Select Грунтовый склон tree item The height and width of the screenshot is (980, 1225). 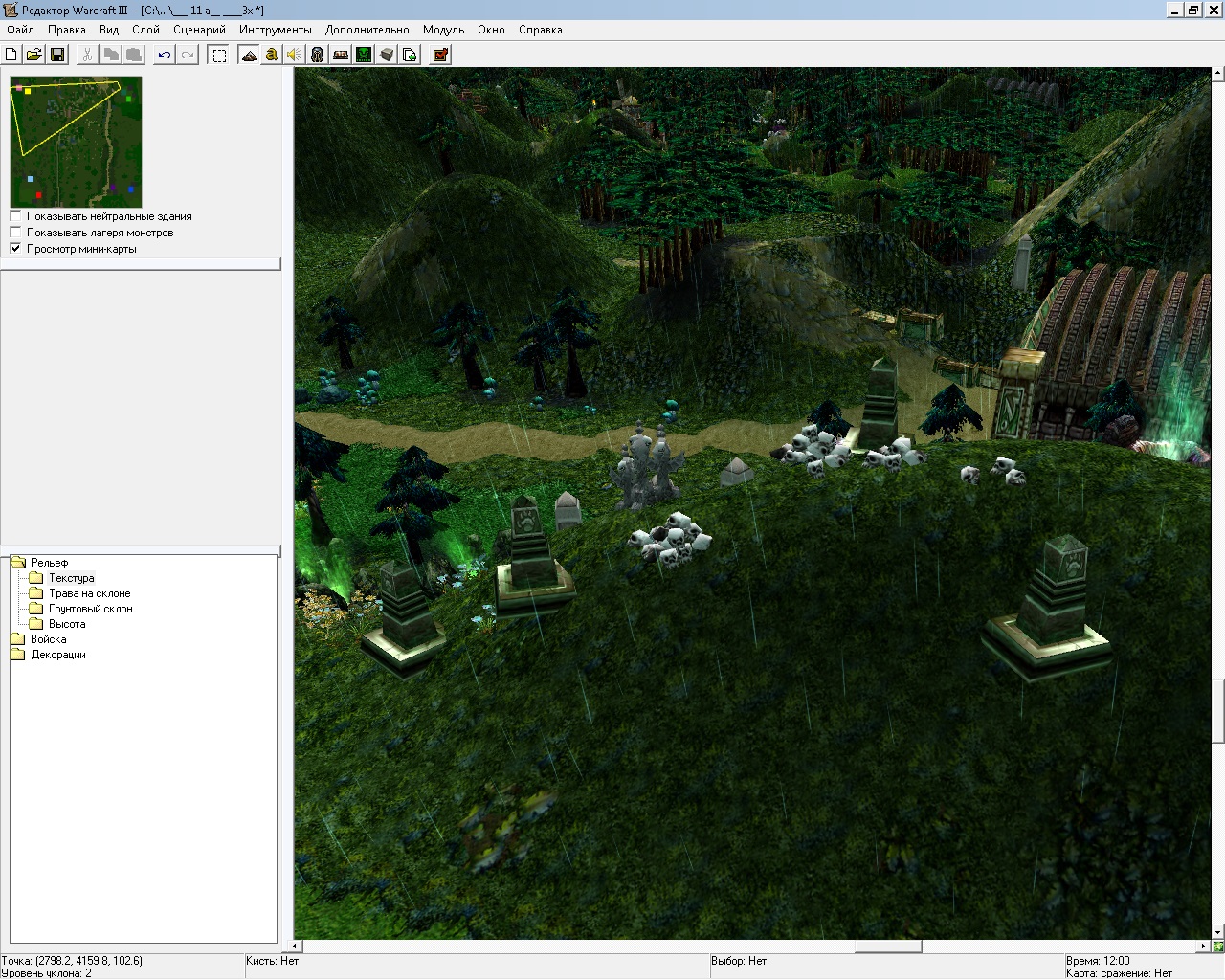point(91,609)
